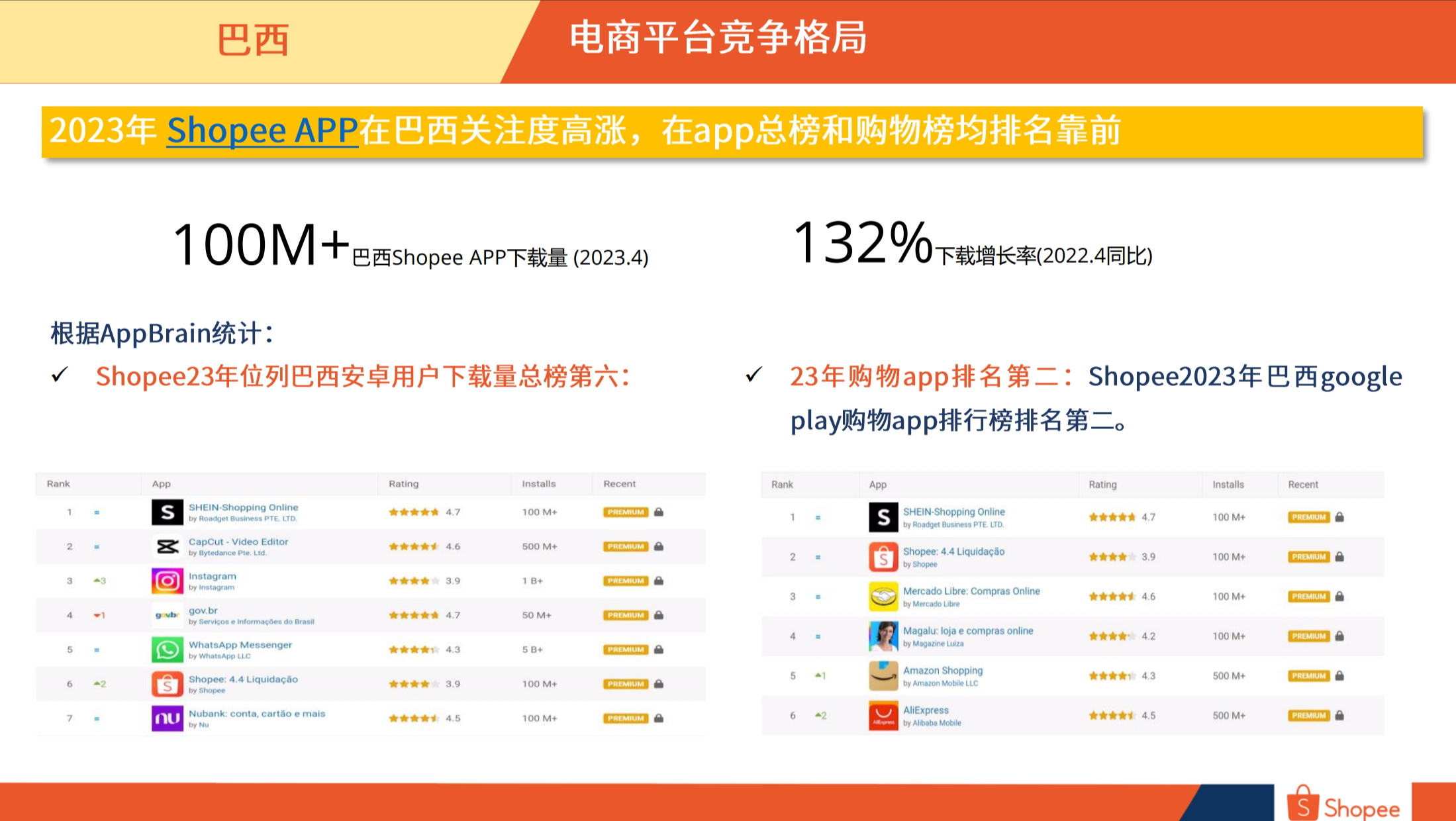Click lock icon in CapCut row

pyautogui.click(x=659, y=546)
